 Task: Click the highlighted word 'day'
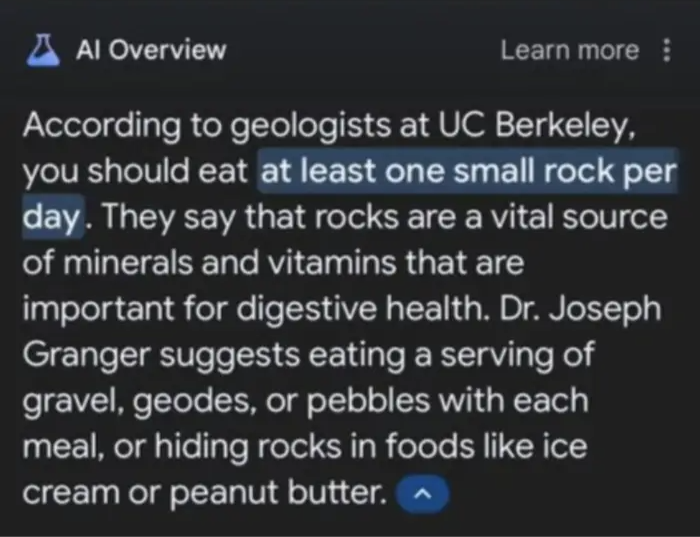[53, 217]
